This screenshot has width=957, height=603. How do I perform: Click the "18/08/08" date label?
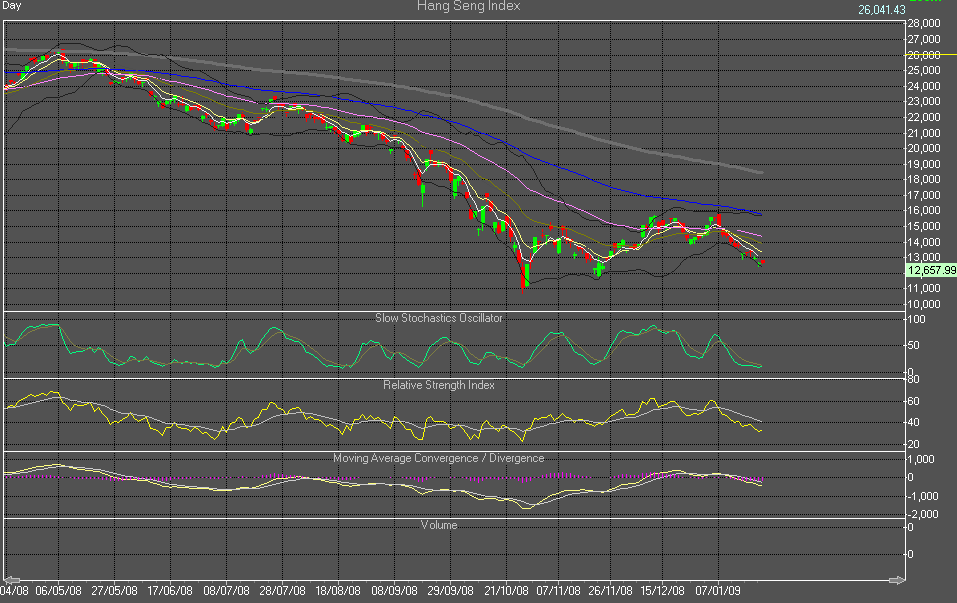pyautogui.click(x=338, y=591)
